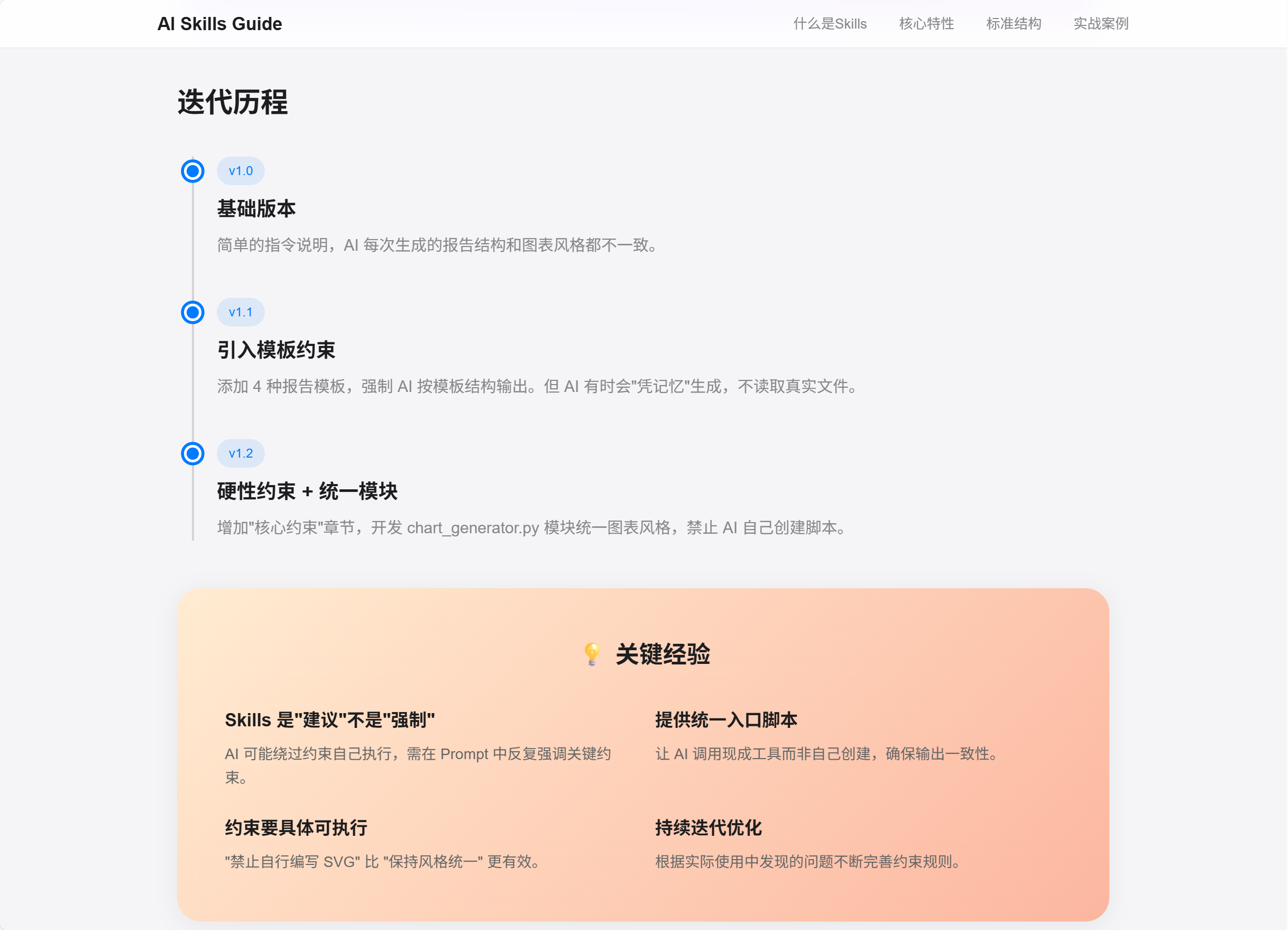Viewport: 1288px width, 930px height.
Task: Click the 基础版本 timeline title
Action: pos(256,209)
